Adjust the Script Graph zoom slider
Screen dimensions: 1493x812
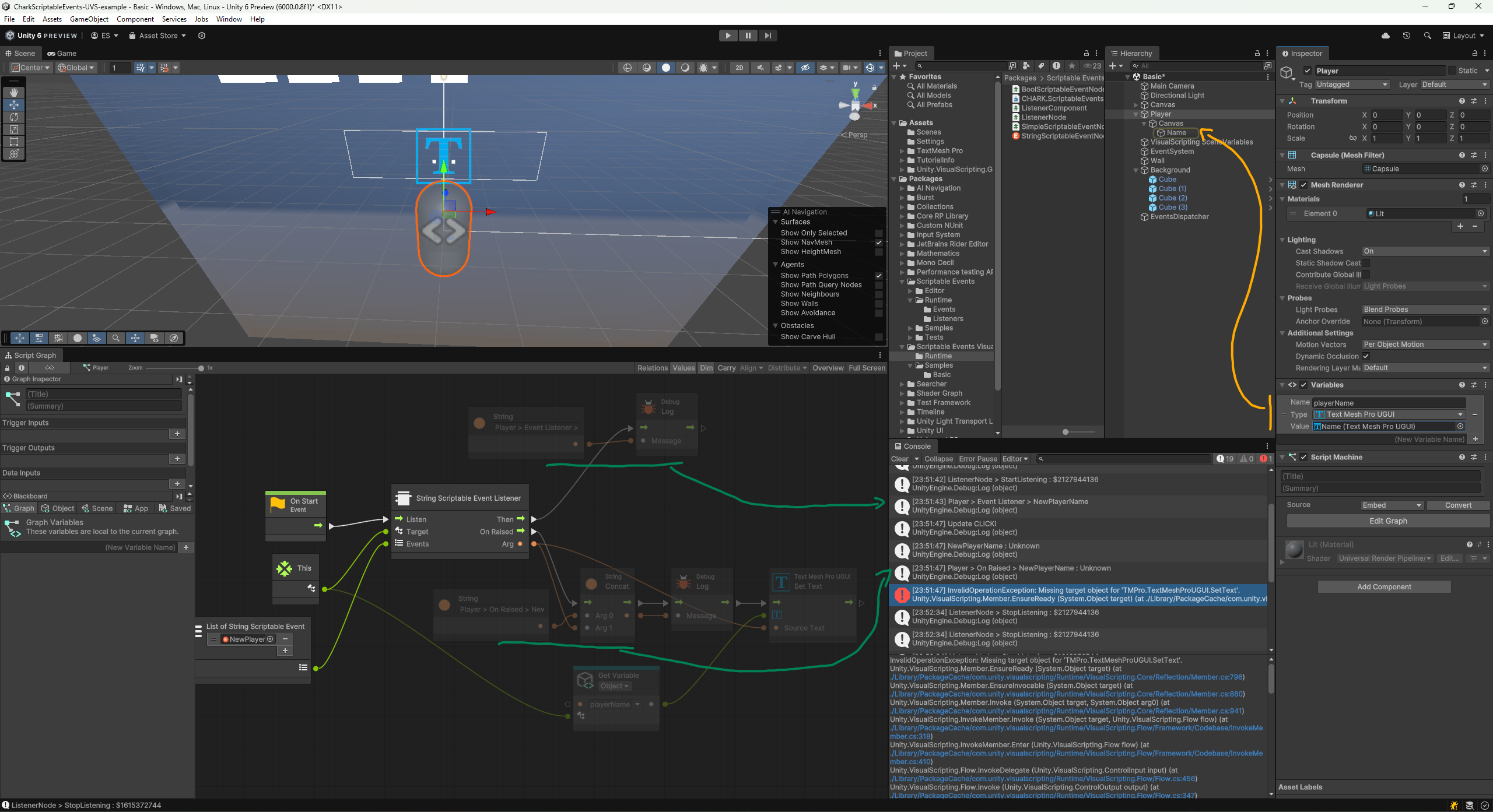201,368
